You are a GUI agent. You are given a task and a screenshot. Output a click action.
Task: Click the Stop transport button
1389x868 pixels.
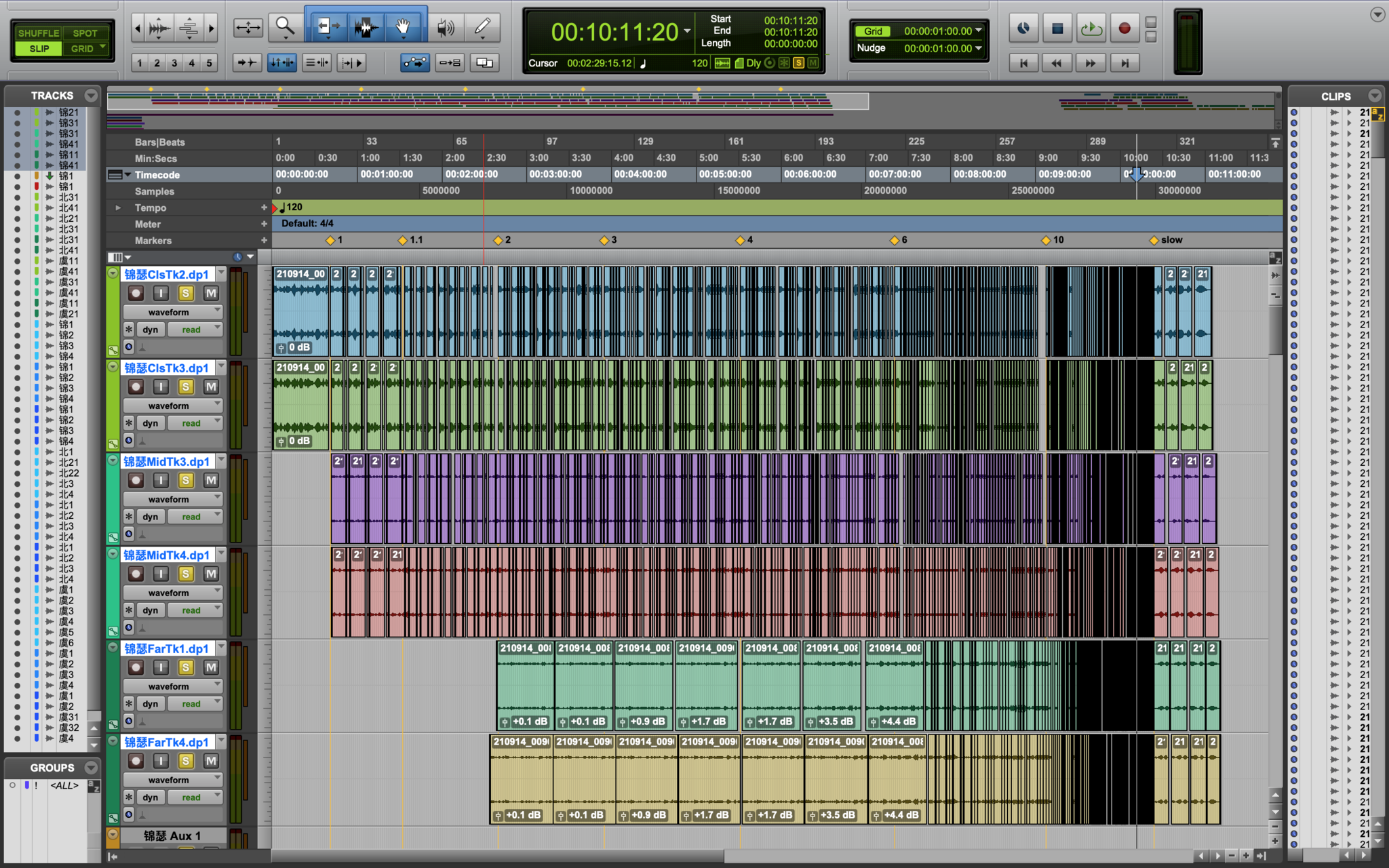1057,28
